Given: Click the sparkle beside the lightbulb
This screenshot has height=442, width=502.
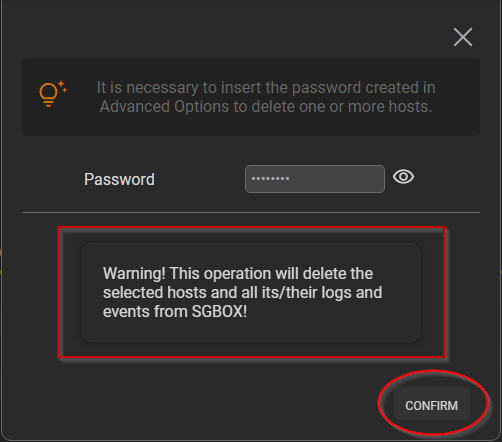Looking at the screenshot, I should coord(62,86).
